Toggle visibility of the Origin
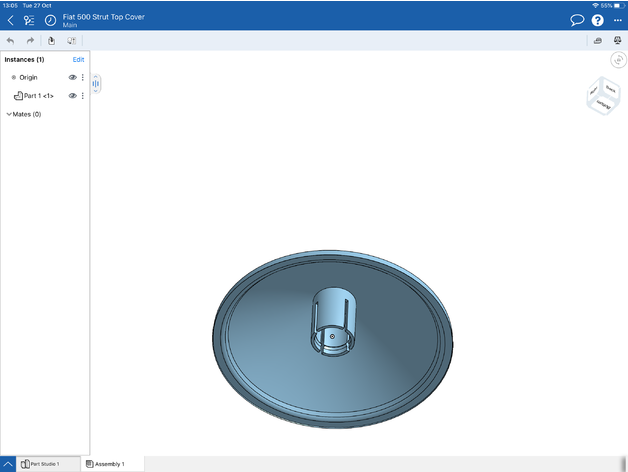 point(72,77)
